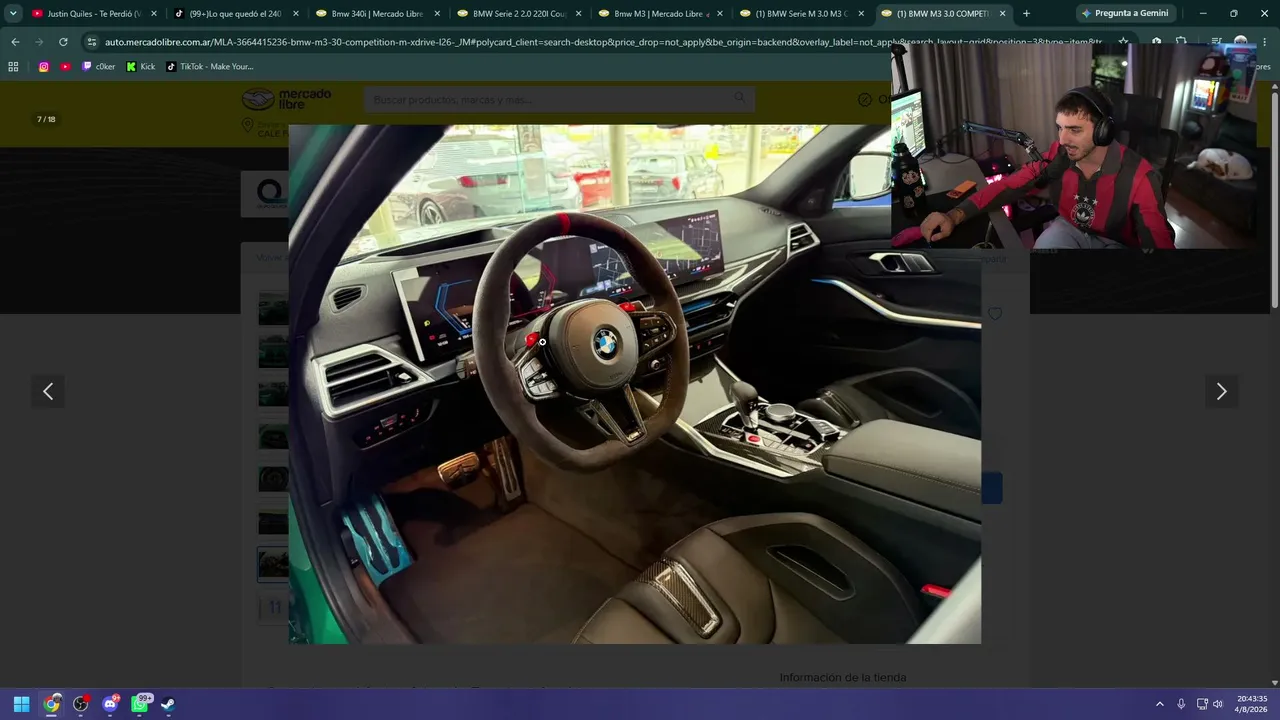Open the Kick bookmark

click(141, 66)
